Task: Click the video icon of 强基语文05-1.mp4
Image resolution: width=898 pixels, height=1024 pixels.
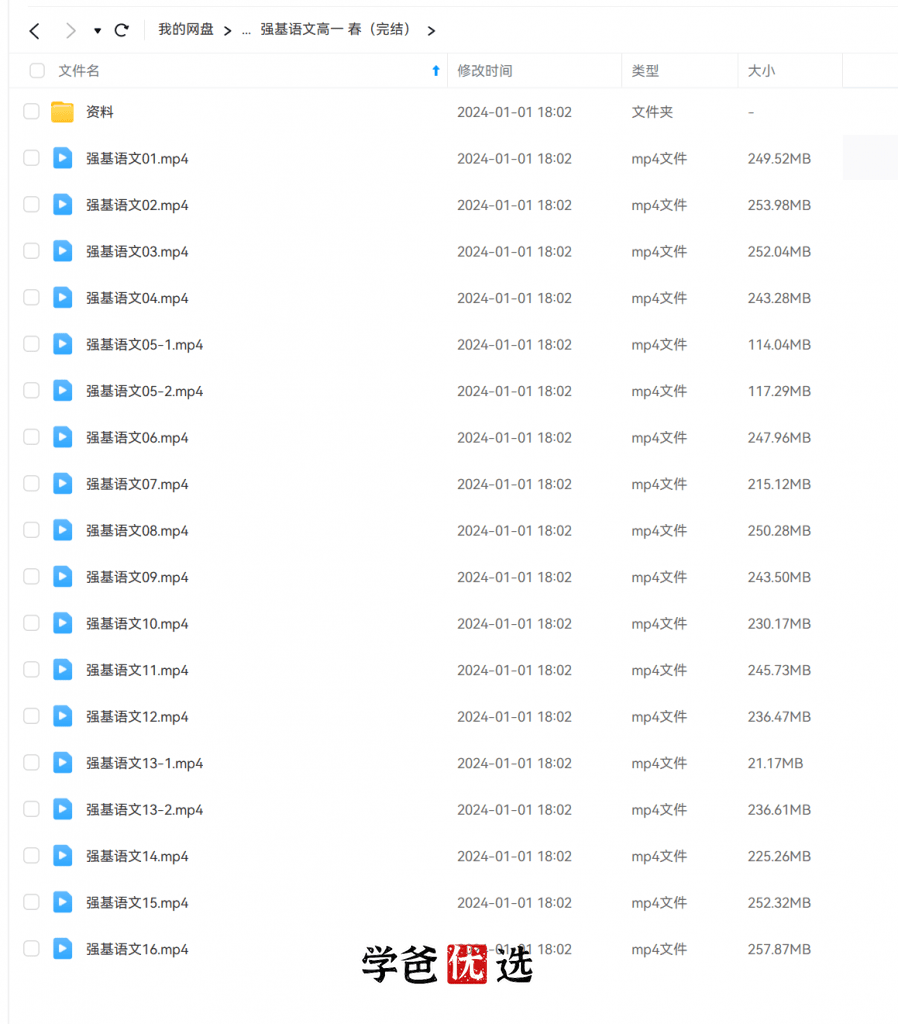Action: tap(62, 344)
